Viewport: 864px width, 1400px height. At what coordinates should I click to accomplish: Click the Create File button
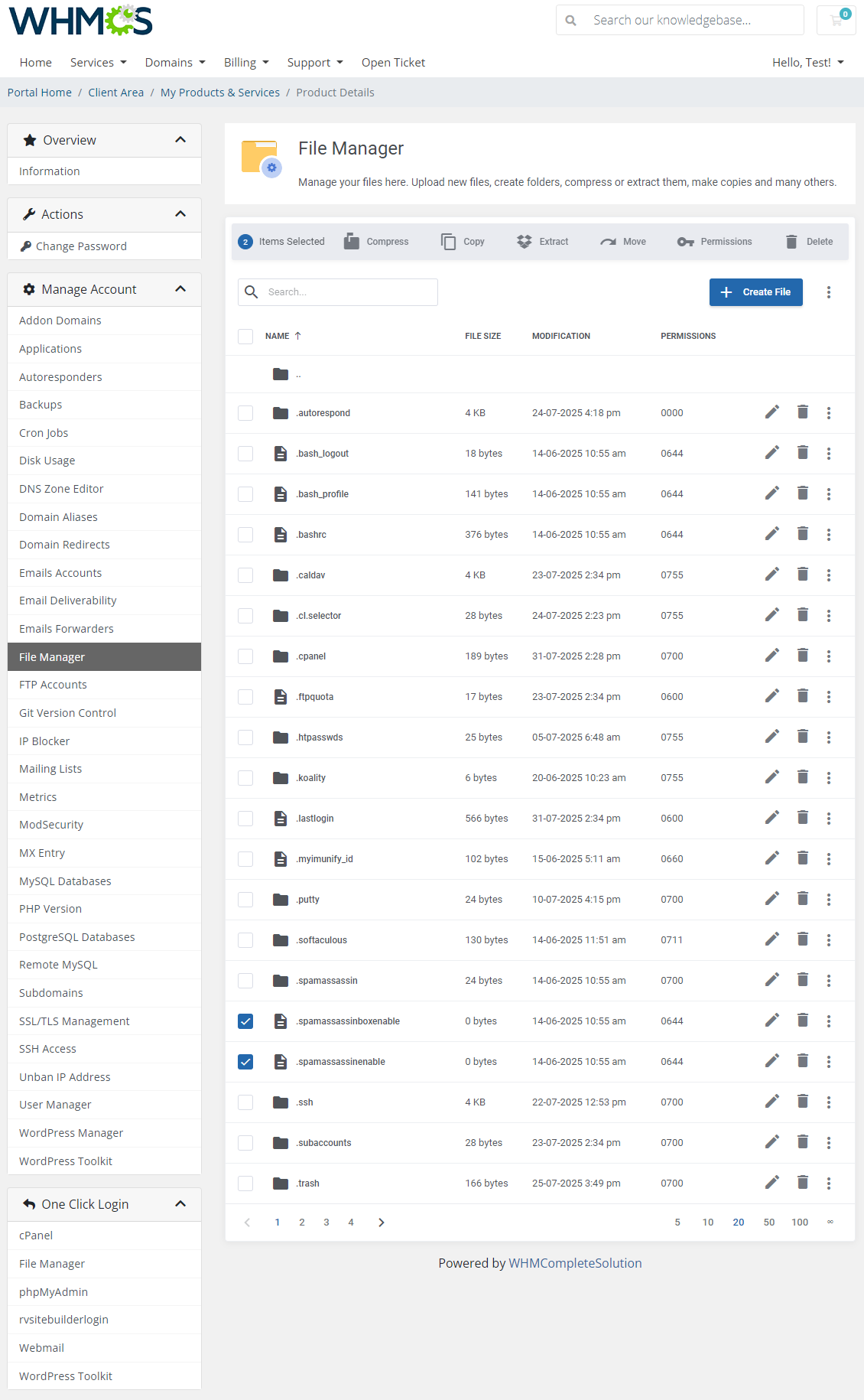click(755, 292)
